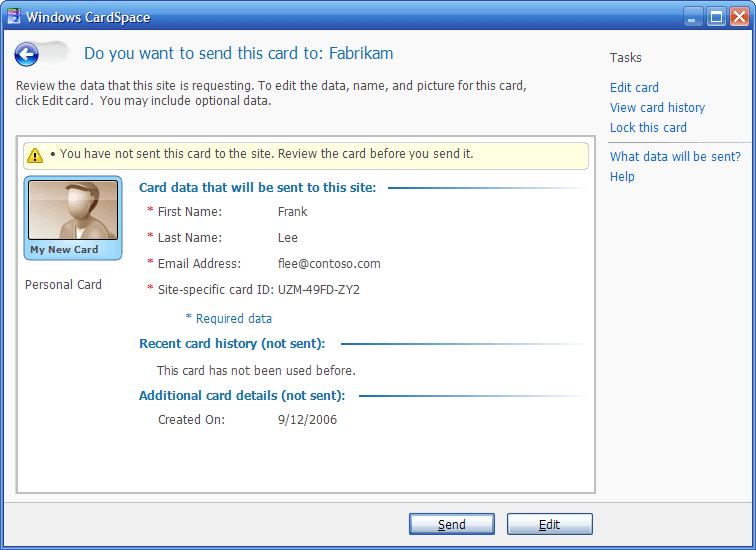Click the Tasks panel heading
Image resolution: width=756 pixels, height=550 pixels.
625,58
